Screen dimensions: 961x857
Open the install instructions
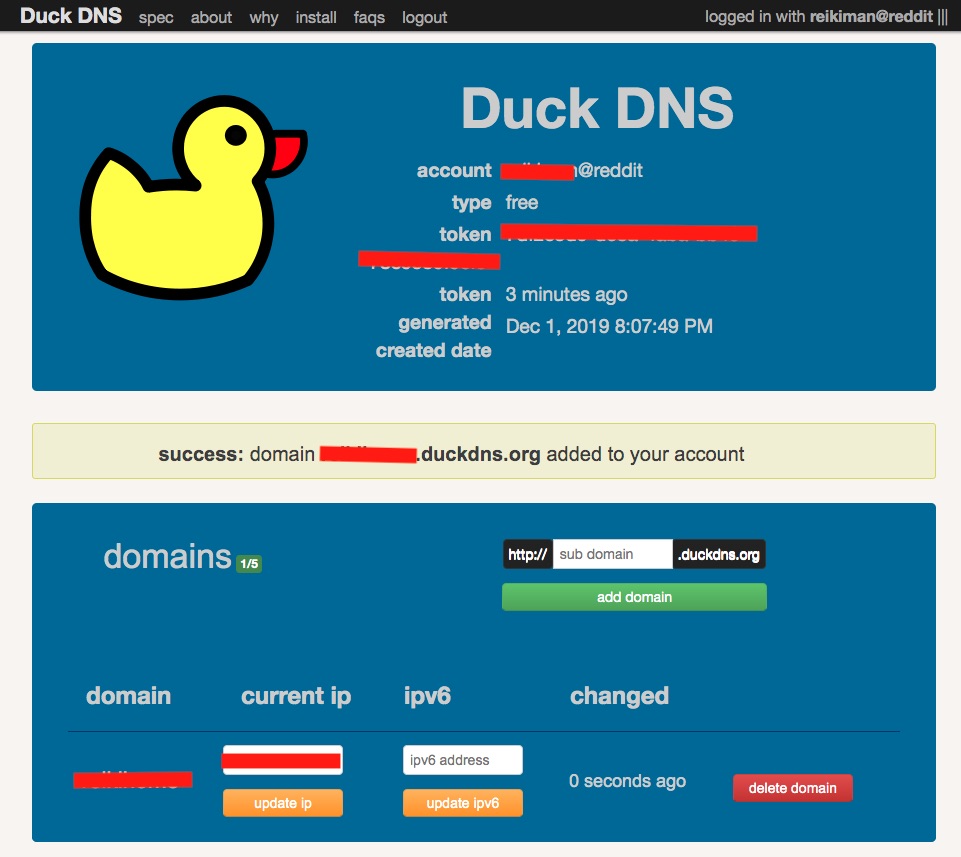[316, 18]
